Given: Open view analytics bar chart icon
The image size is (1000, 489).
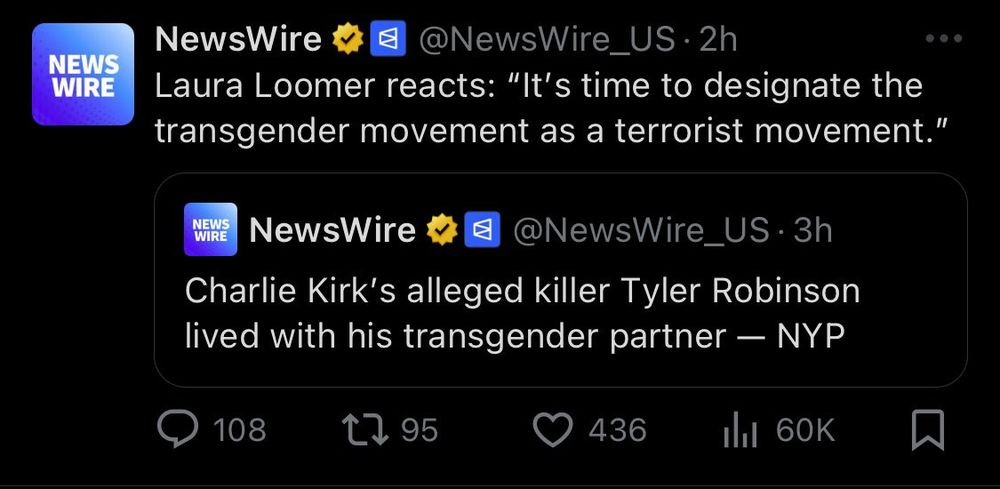Looking at the screenshot, I should click(x=741, y=430).
